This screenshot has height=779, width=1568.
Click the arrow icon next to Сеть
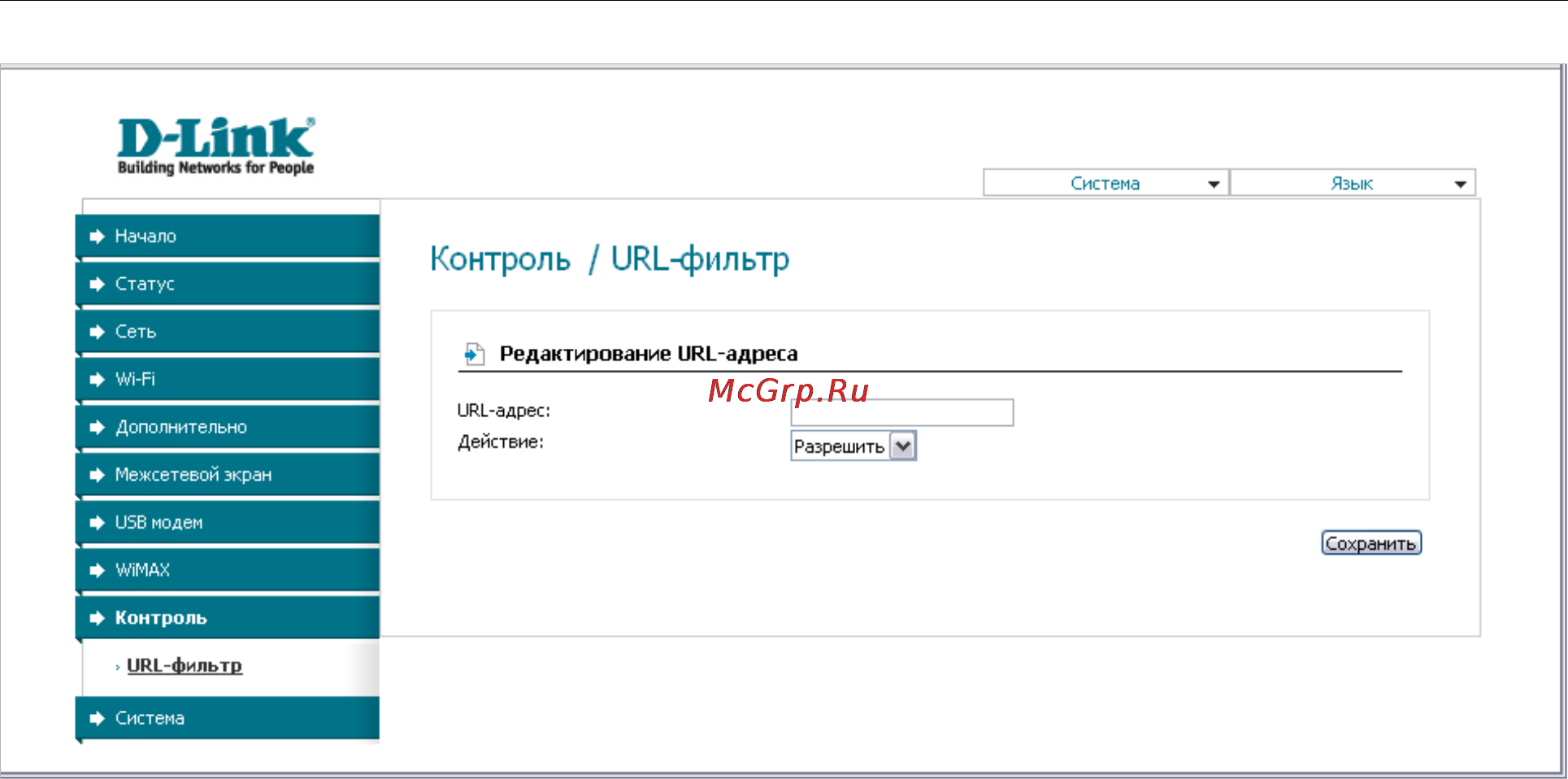(x=98, y=332)
